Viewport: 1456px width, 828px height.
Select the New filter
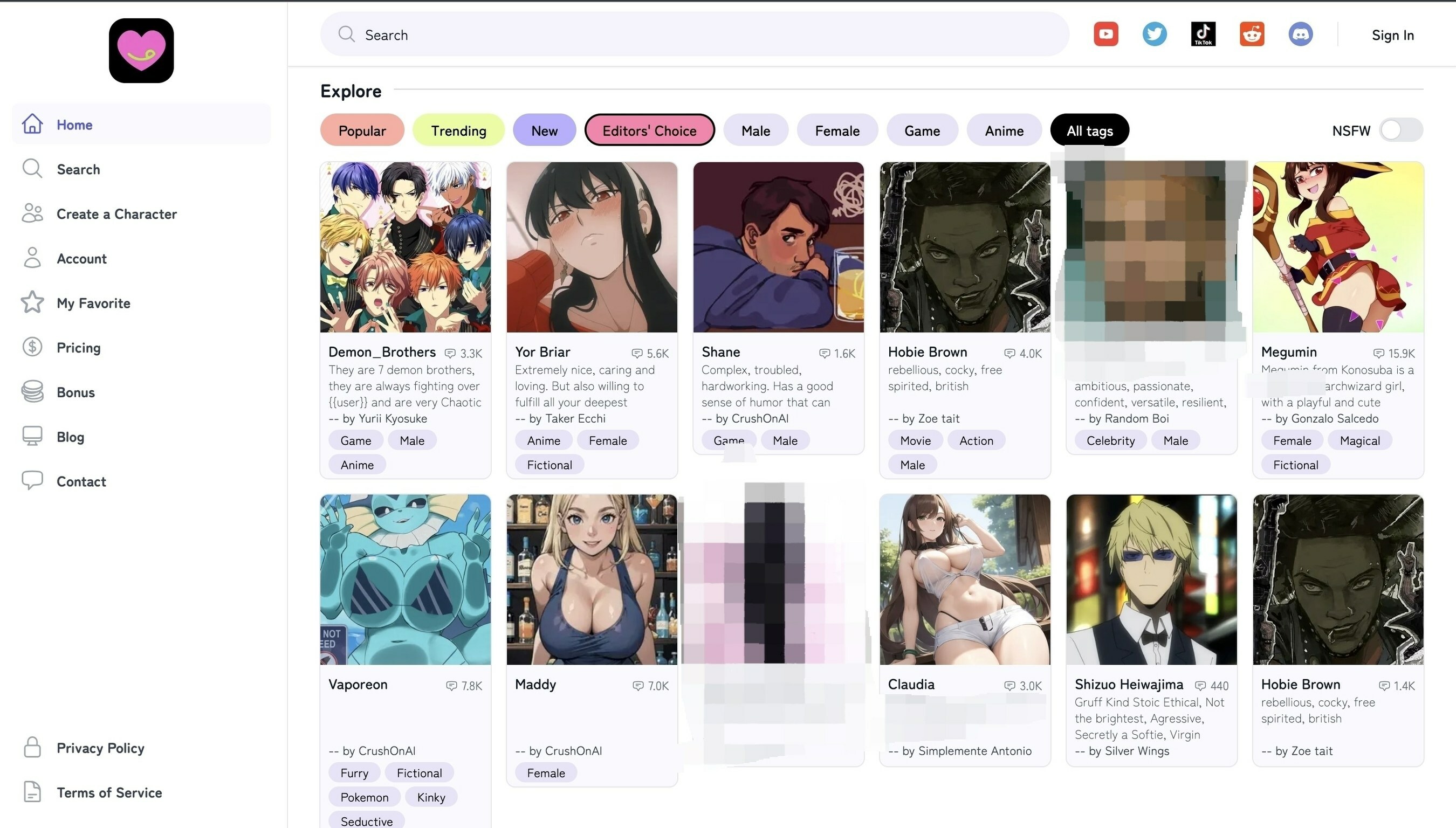[544, 130]
